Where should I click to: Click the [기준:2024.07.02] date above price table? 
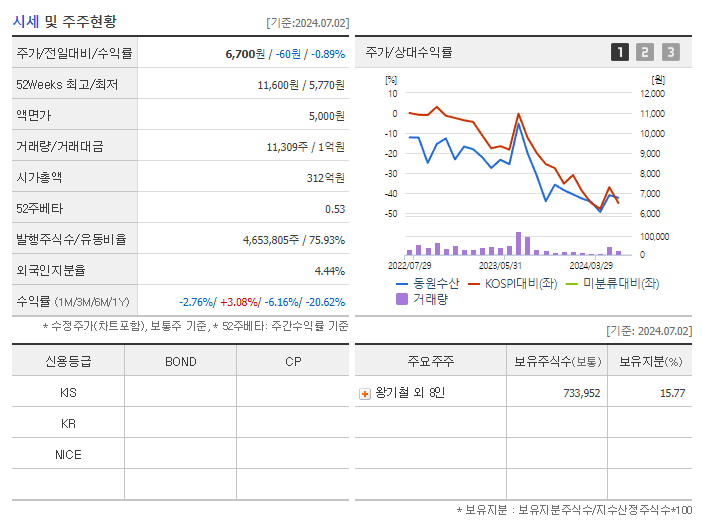point(308,23)
